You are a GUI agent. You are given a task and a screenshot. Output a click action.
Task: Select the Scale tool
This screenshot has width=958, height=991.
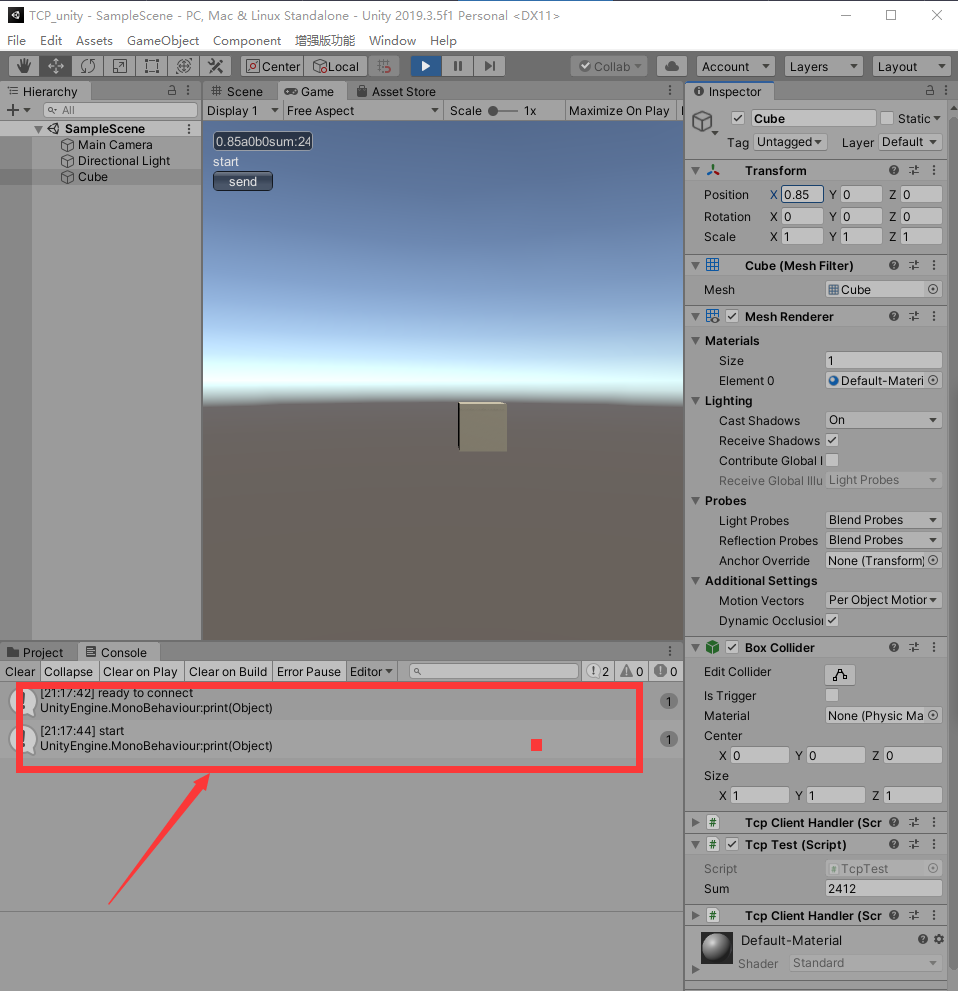[x=120, y=66]
